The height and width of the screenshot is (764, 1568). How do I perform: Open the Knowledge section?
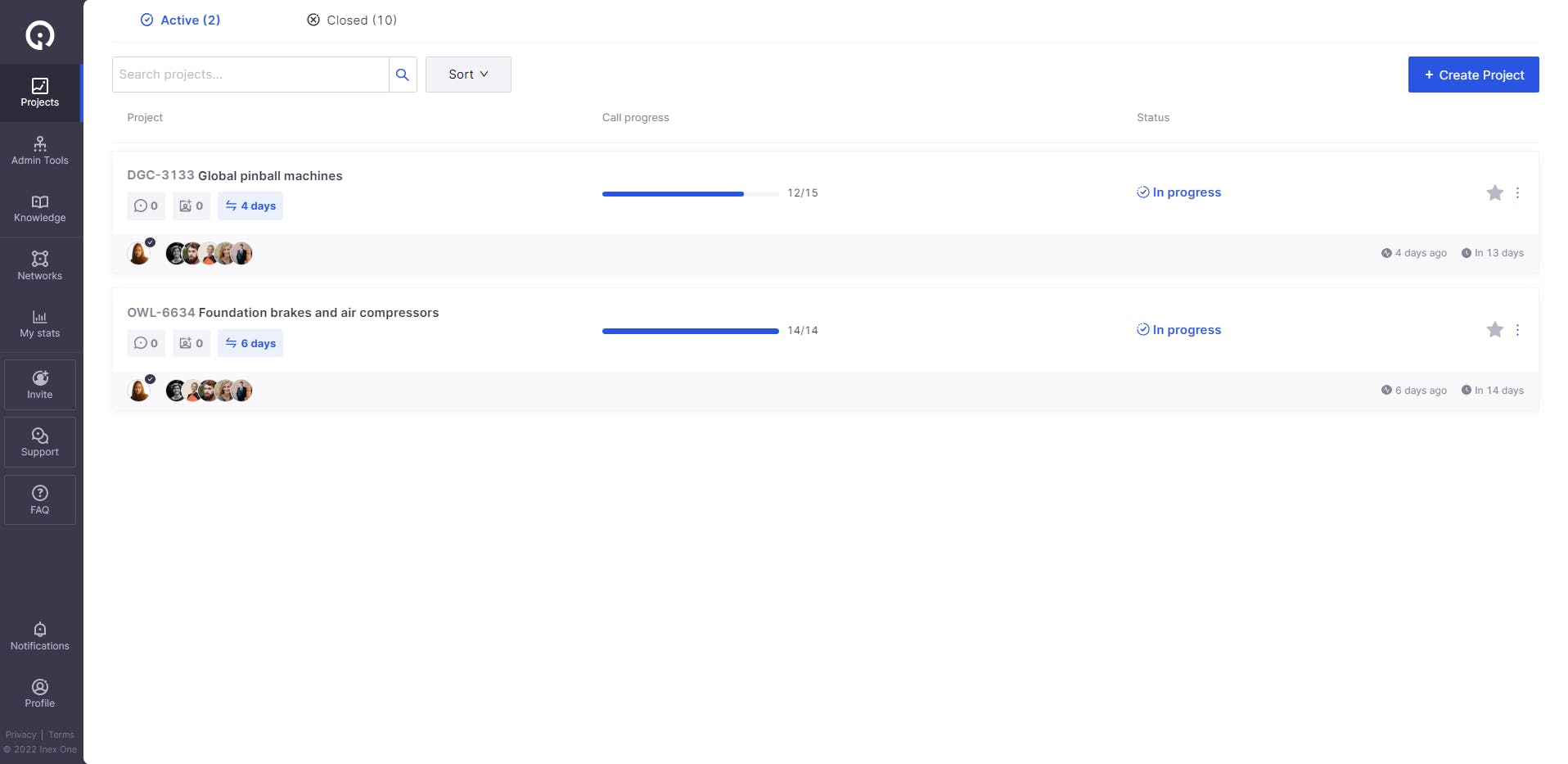coord(40,209)
